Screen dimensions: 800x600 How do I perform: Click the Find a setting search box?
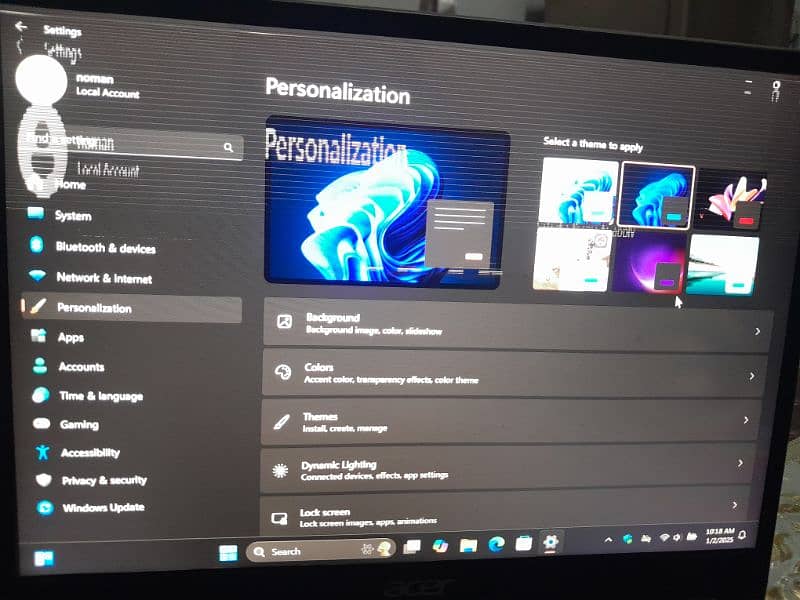[130, 146]
